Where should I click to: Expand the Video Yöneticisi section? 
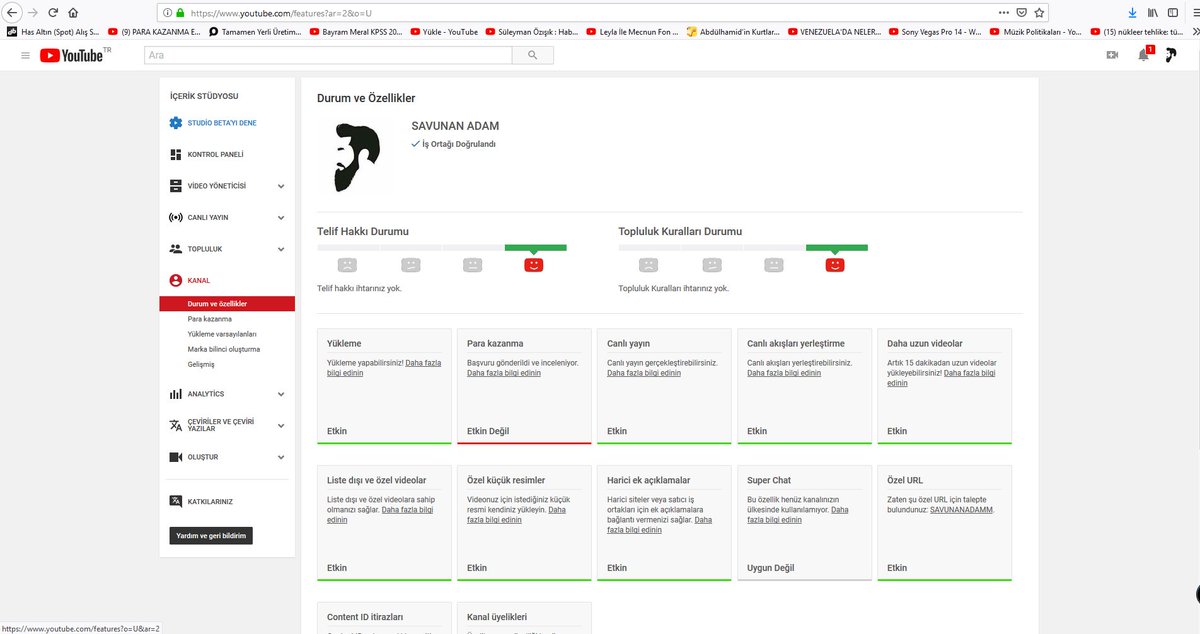pyautogui.click(x=281, y=186)
